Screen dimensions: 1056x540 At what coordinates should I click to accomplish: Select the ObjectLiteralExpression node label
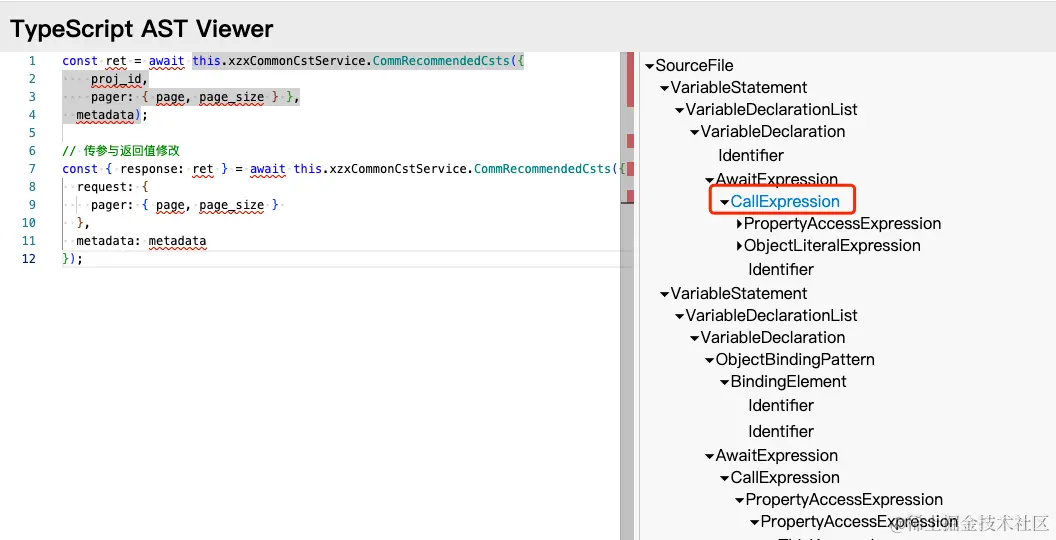click(x=832, y=245)
